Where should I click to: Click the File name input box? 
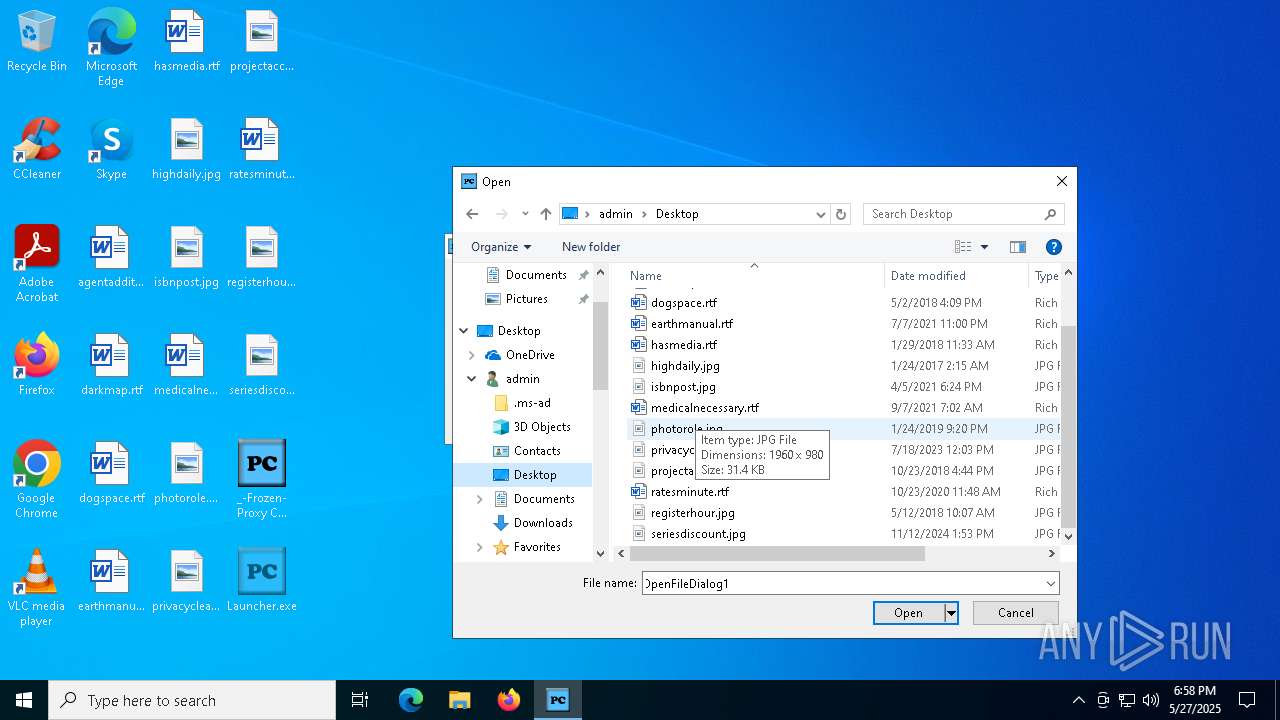[842, 583]
